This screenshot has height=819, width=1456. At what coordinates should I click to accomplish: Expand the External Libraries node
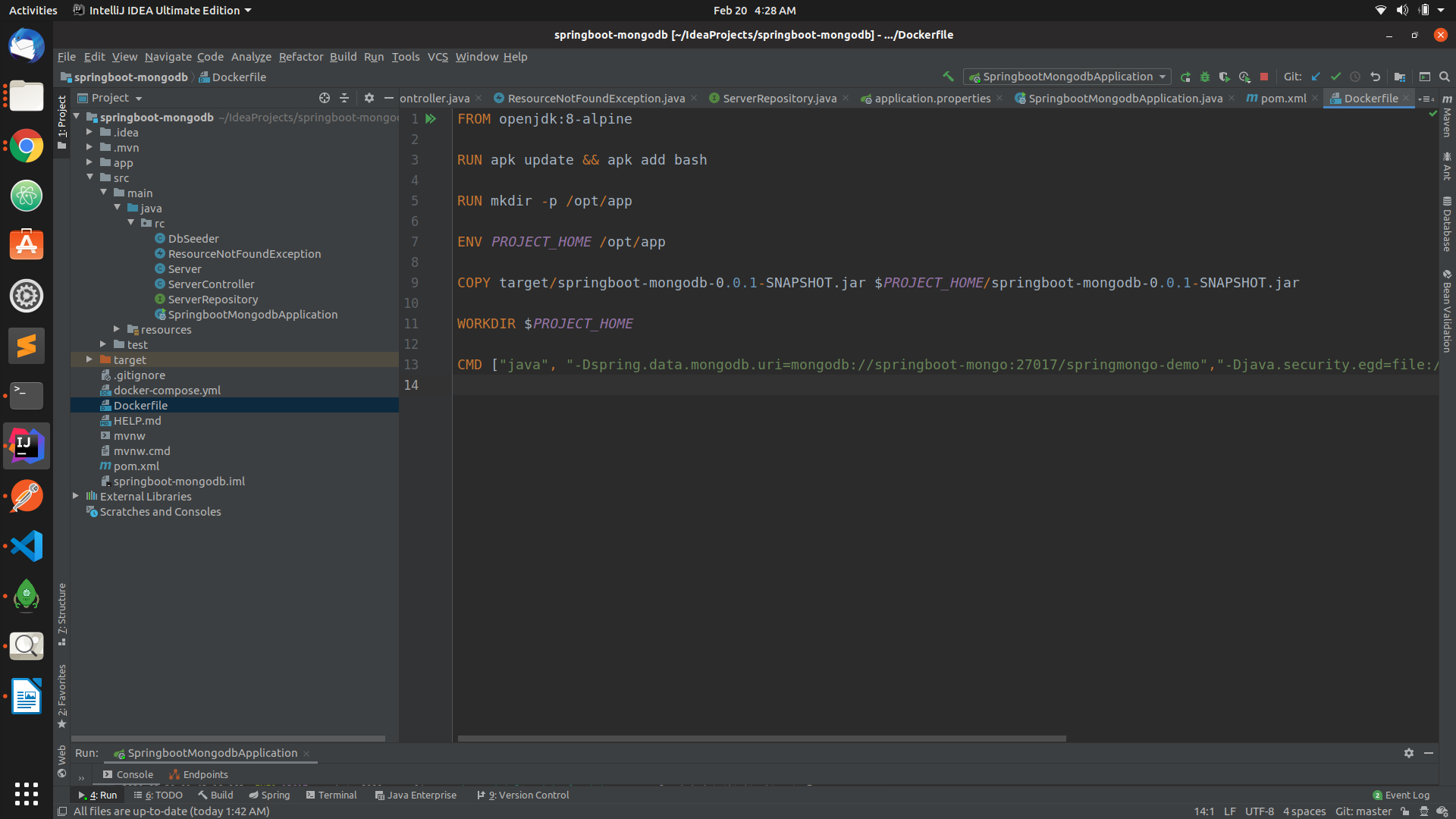(x=76, y=496)
